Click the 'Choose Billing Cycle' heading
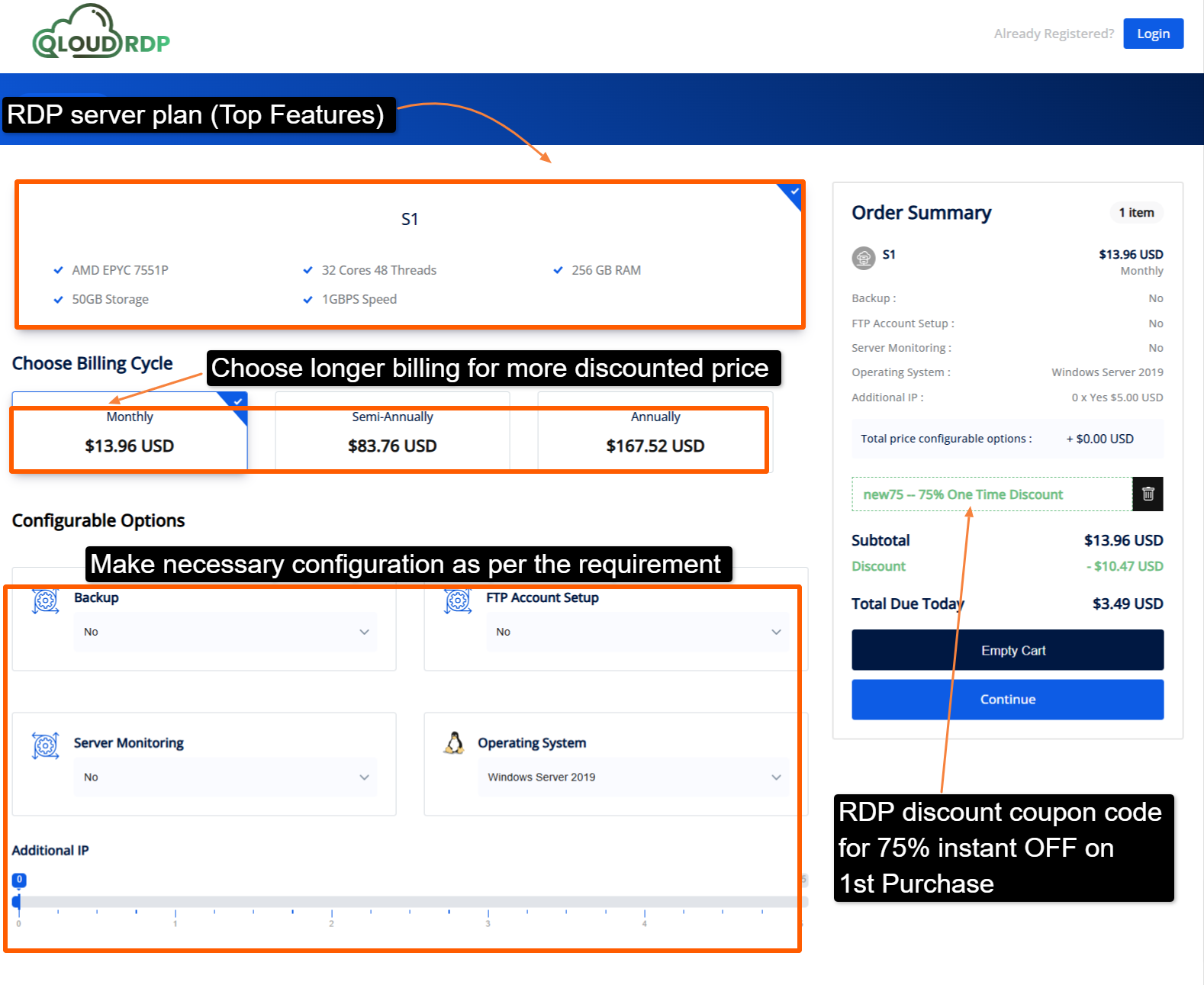This screenshot has height=985, width=1204. pos(92,364)
